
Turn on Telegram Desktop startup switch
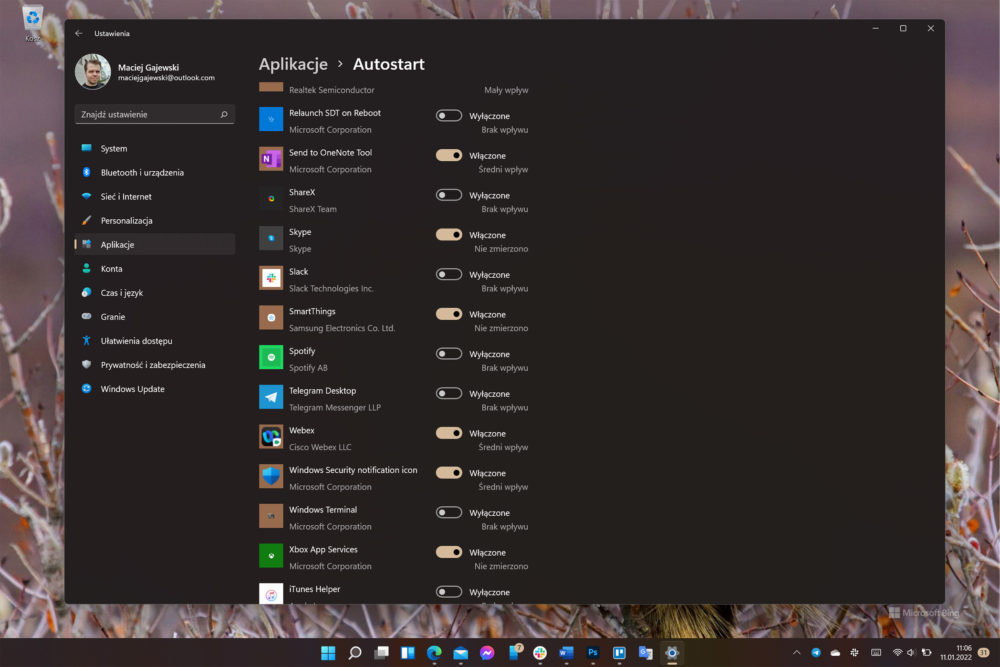(x=448, y=393)
